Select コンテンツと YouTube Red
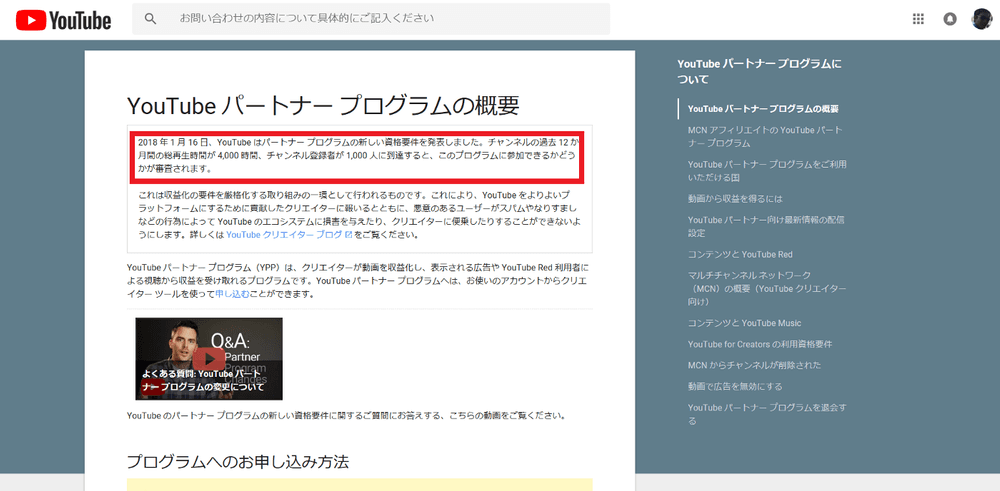The width and height of the screenshot is (1000, 491). pos(740,254)
